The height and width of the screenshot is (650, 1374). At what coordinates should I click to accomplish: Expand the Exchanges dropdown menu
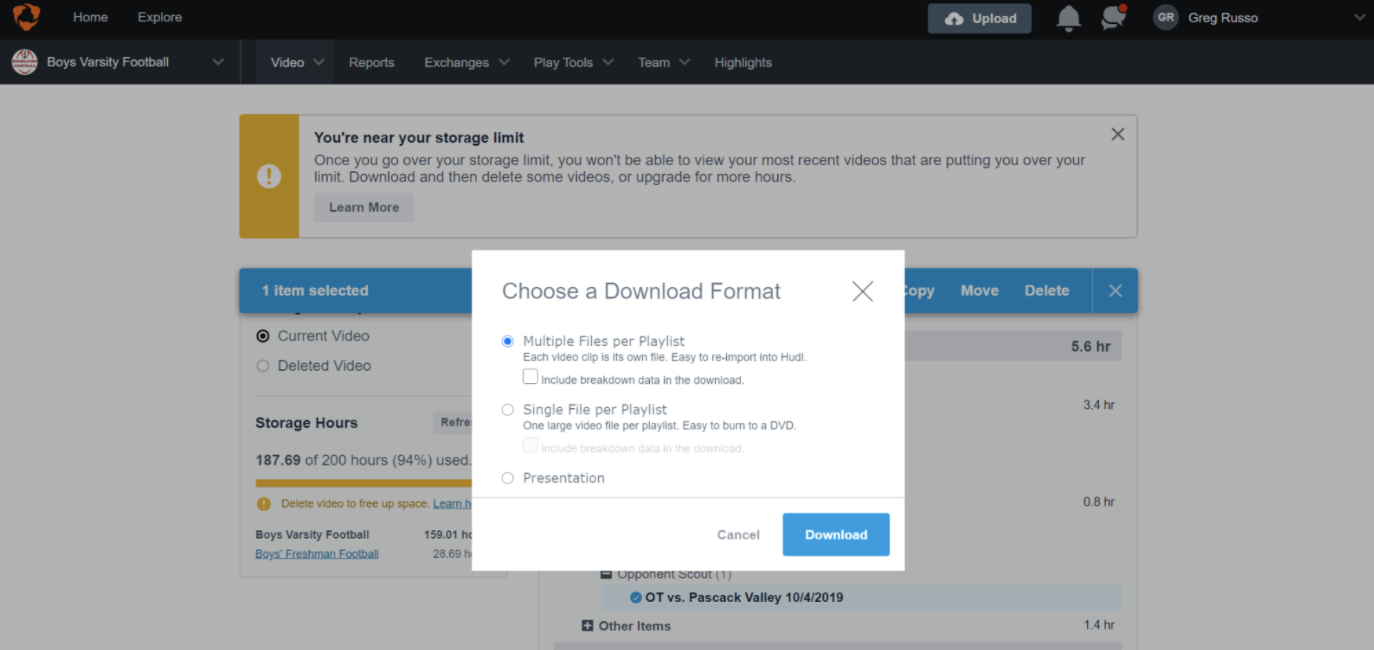(466, 62)
